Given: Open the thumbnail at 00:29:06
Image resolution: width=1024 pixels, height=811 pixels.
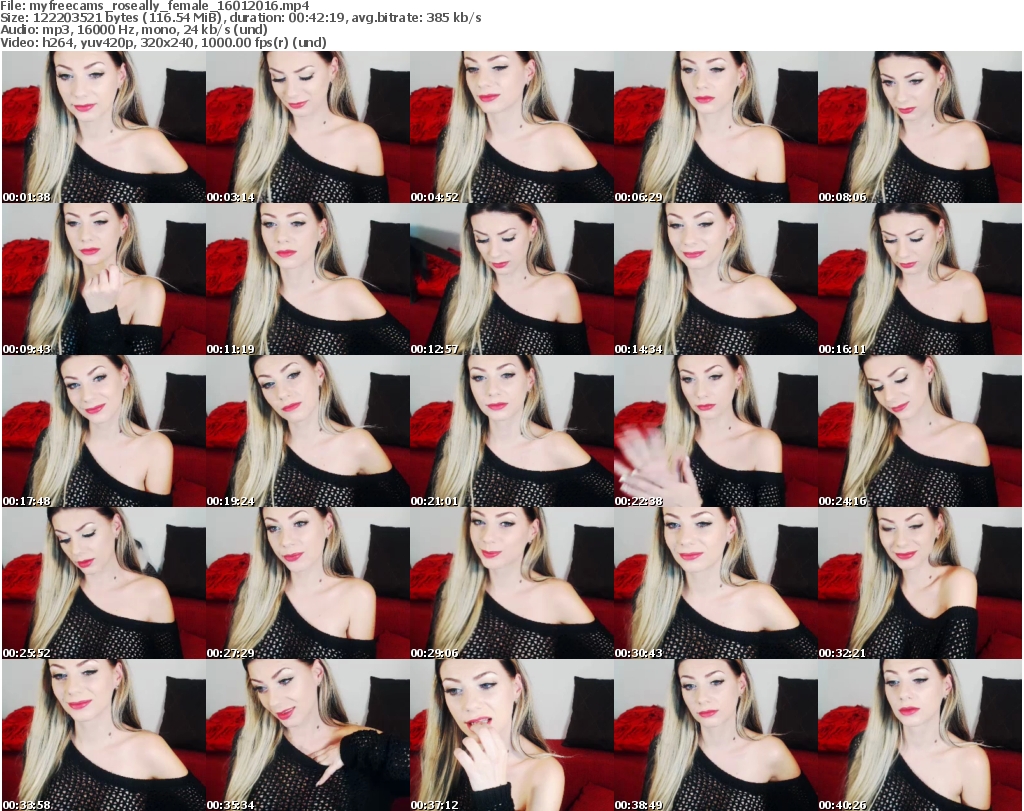Looking at the screenshot, I should tap(512, 582).
